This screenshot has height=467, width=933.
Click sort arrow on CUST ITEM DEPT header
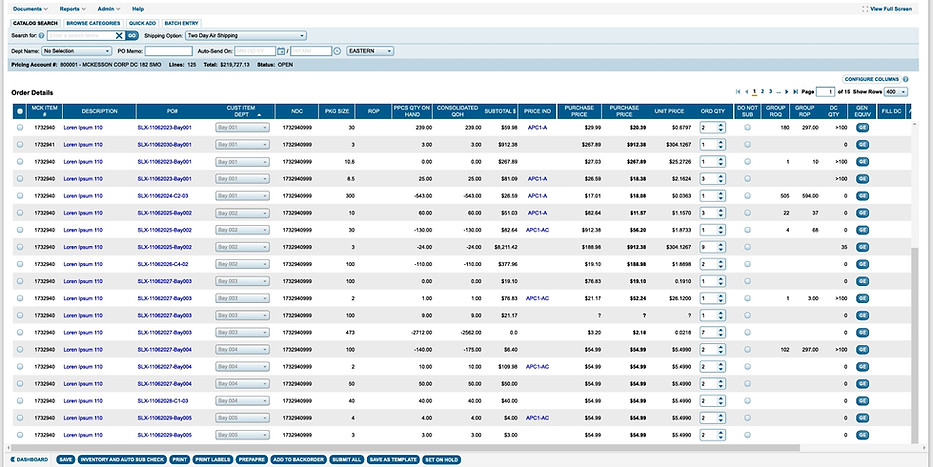click(x=259, y=115)
